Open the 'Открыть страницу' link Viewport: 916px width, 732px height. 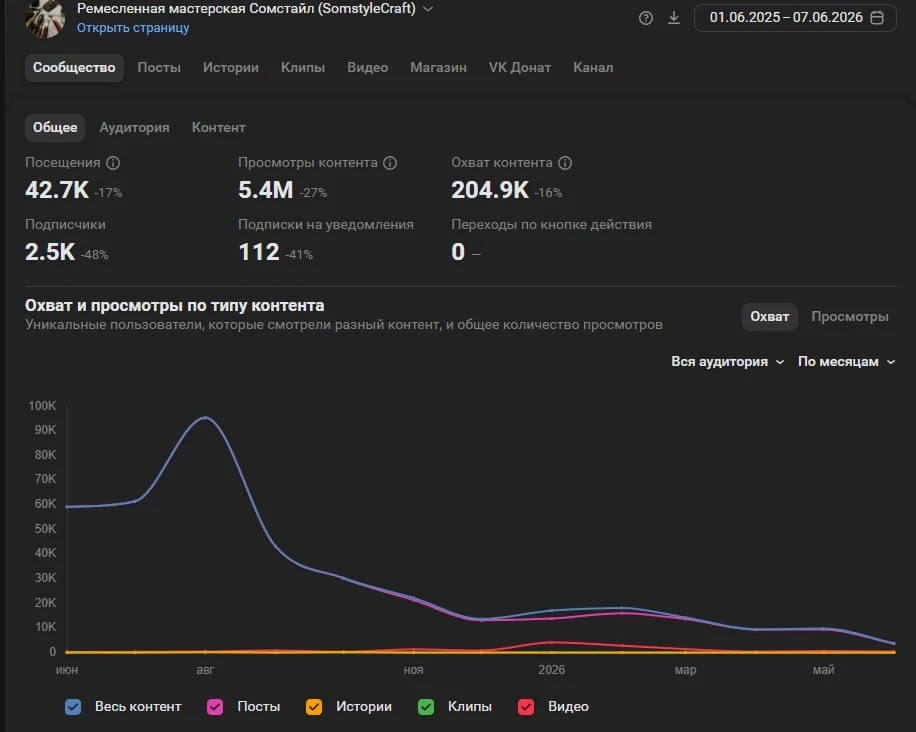click(x=133, y=27)
